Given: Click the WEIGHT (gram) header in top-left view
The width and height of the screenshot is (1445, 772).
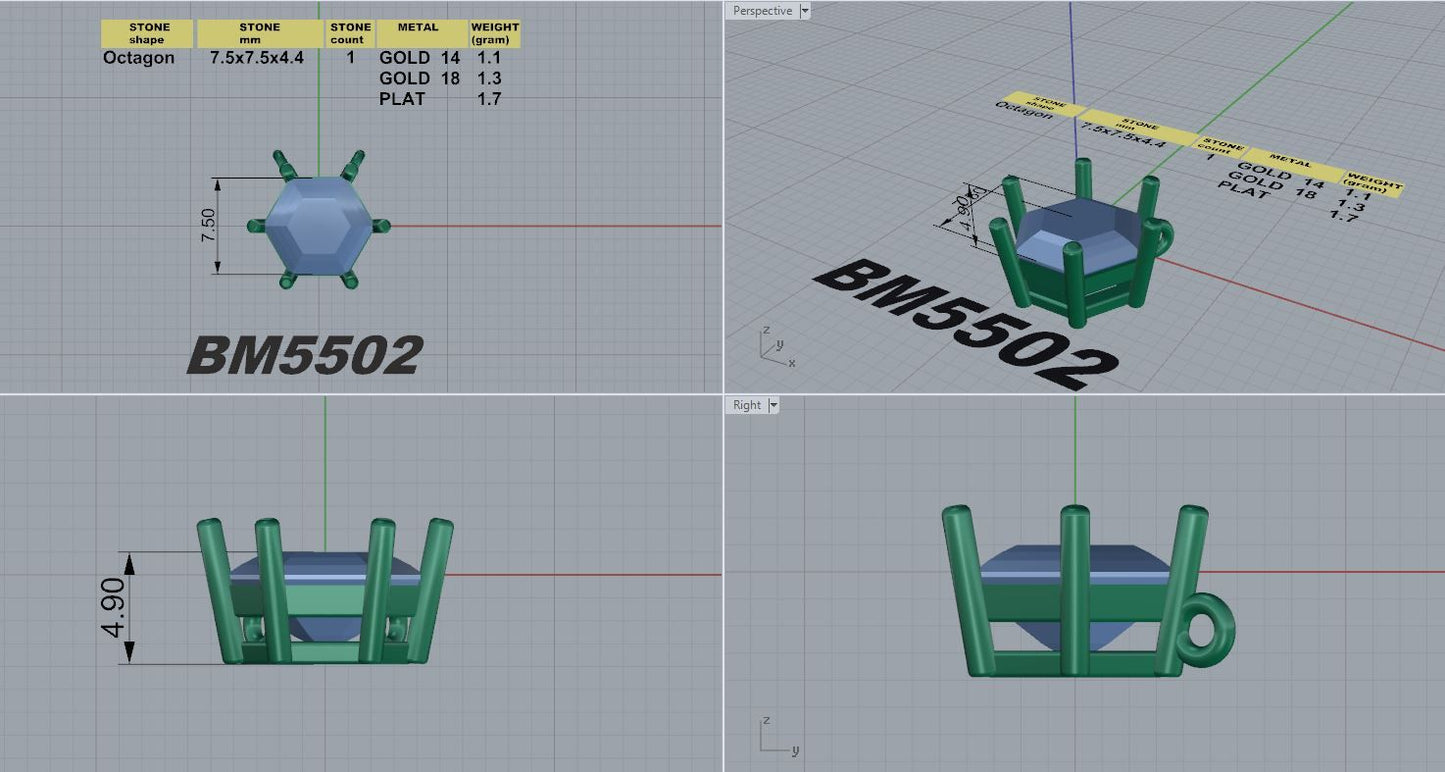Looking at the screenshot, I should [495, 34].
